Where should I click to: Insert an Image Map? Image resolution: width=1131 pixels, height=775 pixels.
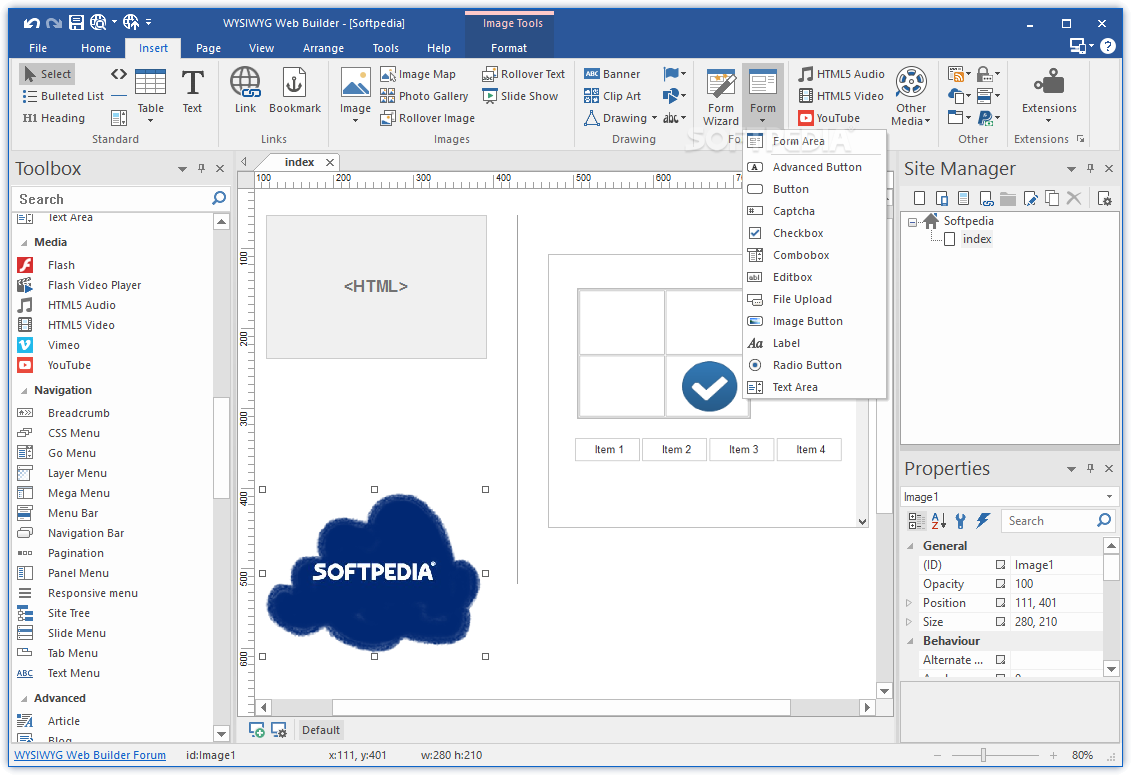[418, 74]
